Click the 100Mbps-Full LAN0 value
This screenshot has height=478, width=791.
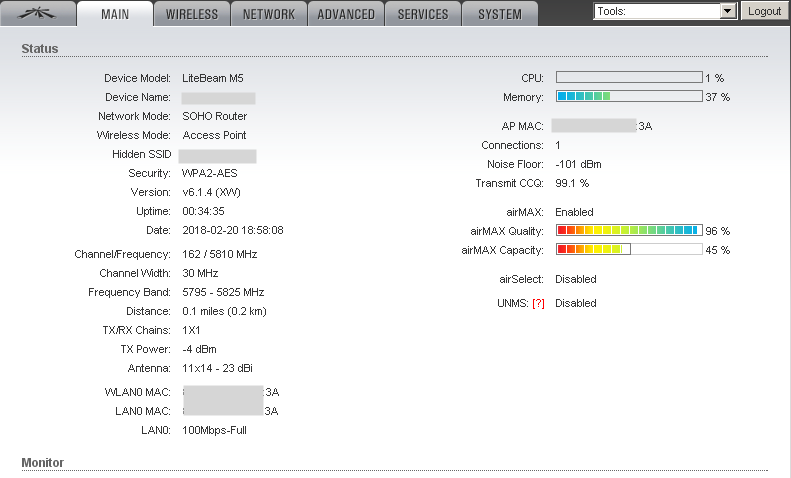click(214, 431)
